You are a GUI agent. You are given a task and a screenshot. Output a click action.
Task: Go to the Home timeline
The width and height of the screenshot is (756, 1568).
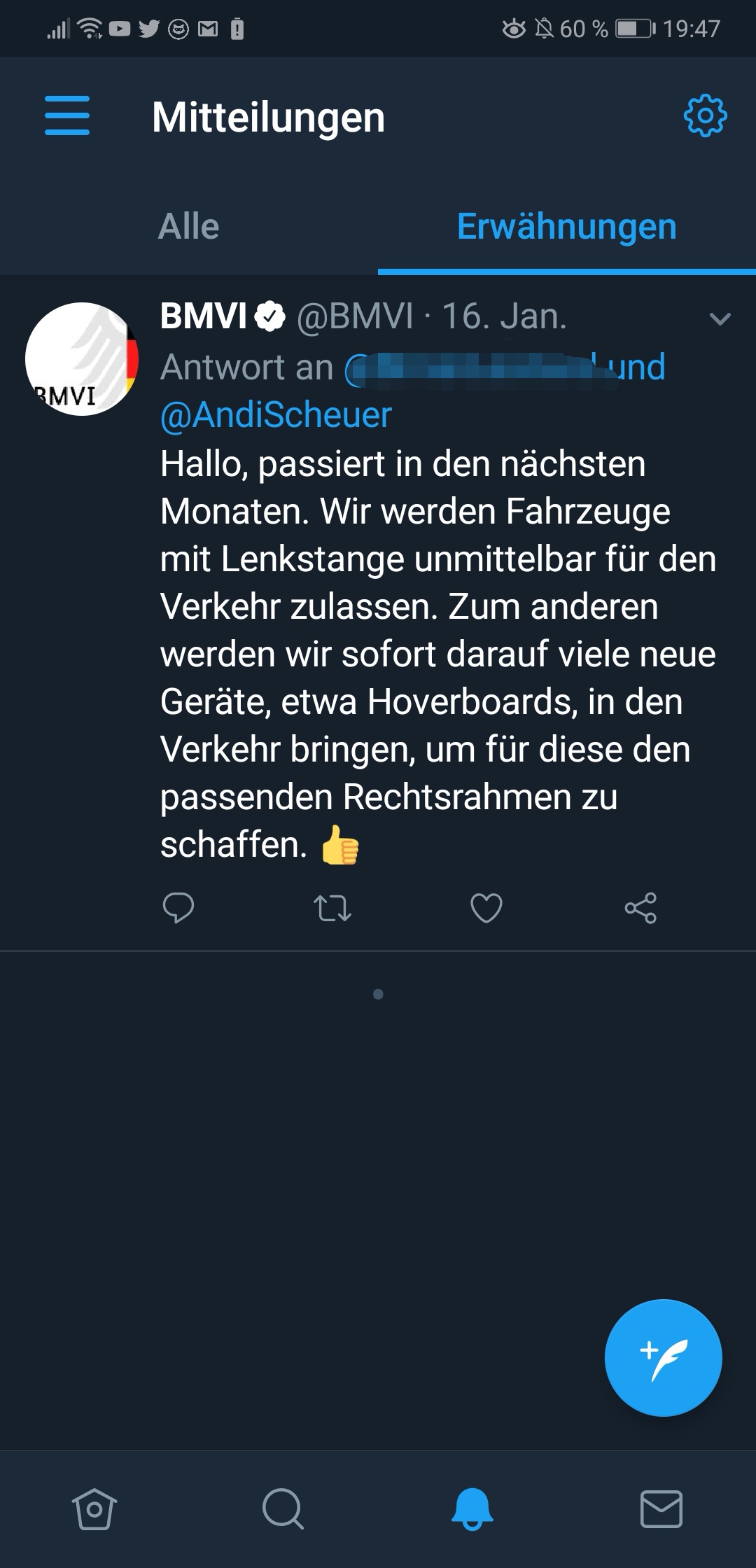[94, 1509]
